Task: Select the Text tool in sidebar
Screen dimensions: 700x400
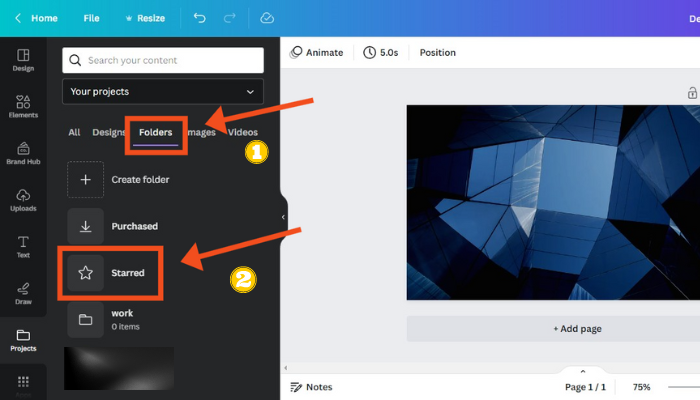Action: point(23,247)
